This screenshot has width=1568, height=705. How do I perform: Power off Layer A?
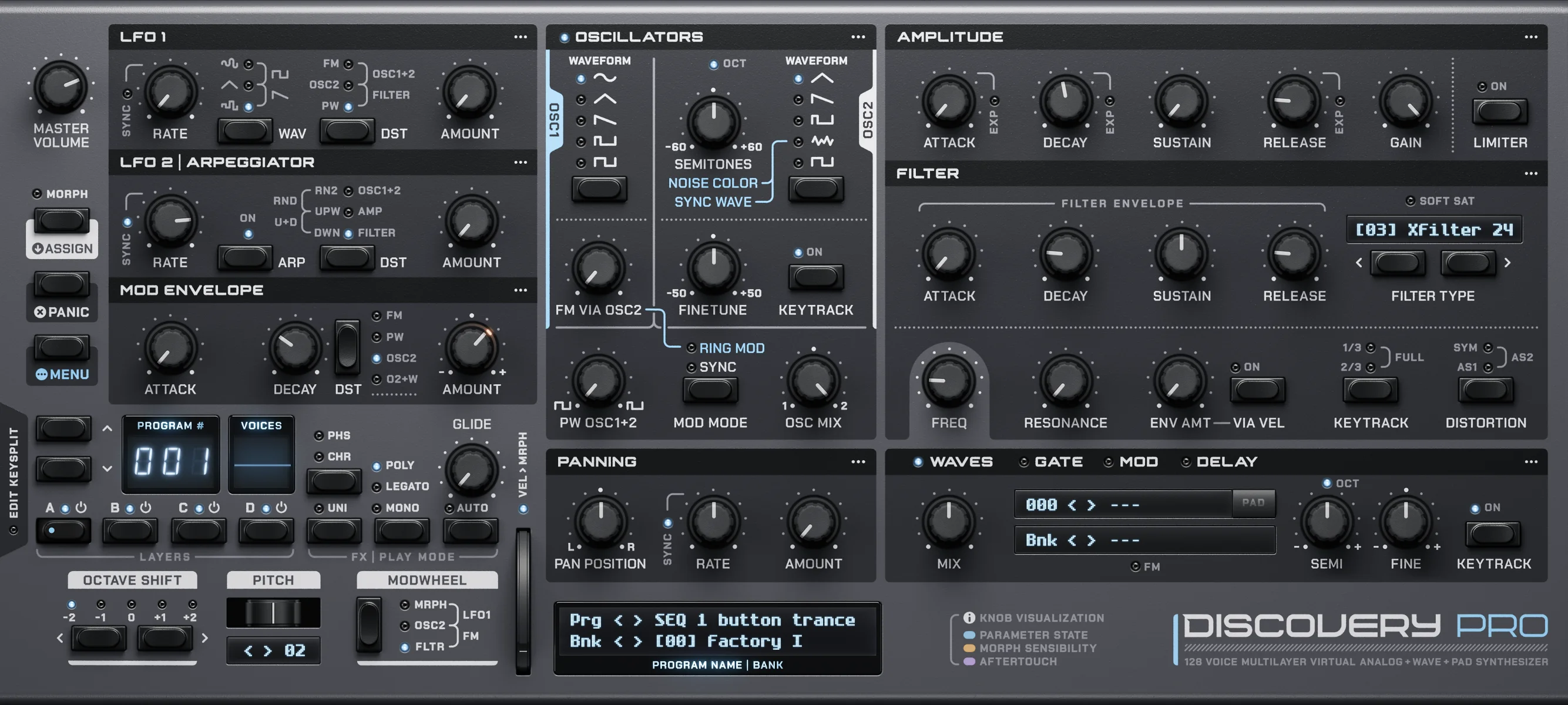coord(80,507)
